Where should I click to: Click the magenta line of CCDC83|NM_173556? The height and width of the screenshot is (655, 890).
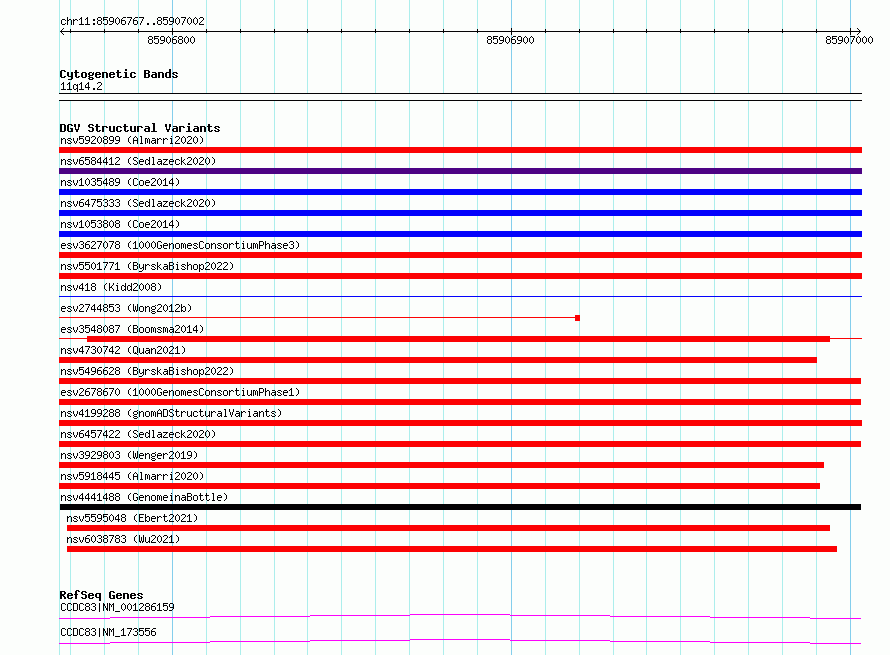460,641
